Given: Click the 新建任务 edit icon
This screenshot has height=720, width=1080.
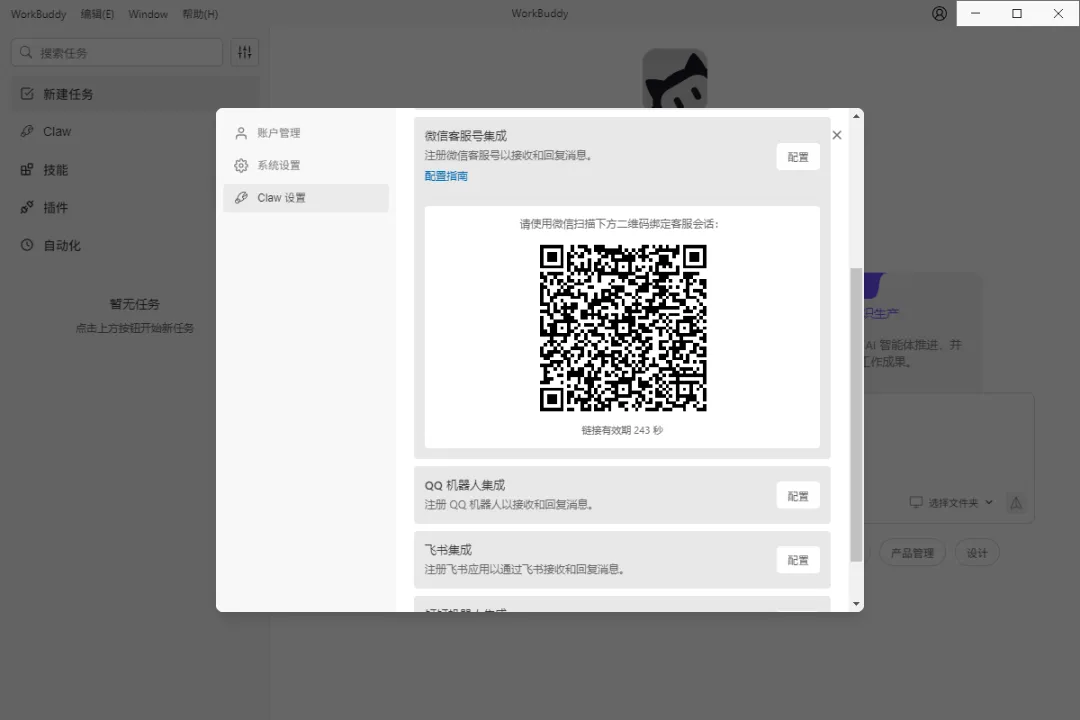Looking at the screenshot, I should click(27, 94).
